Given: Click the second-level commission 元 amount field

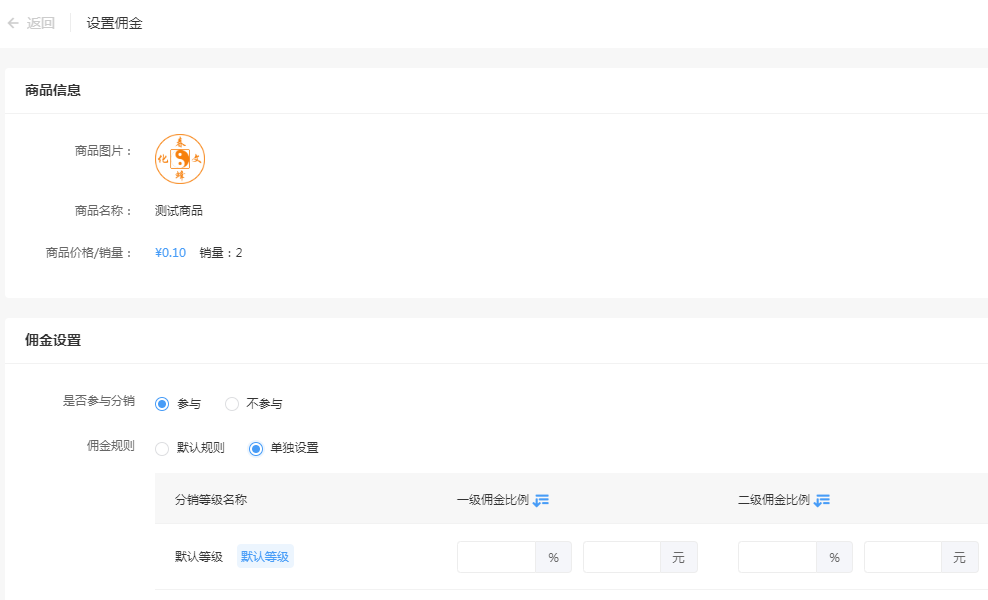Looking at the screenshot, I should tap(903, 557).
